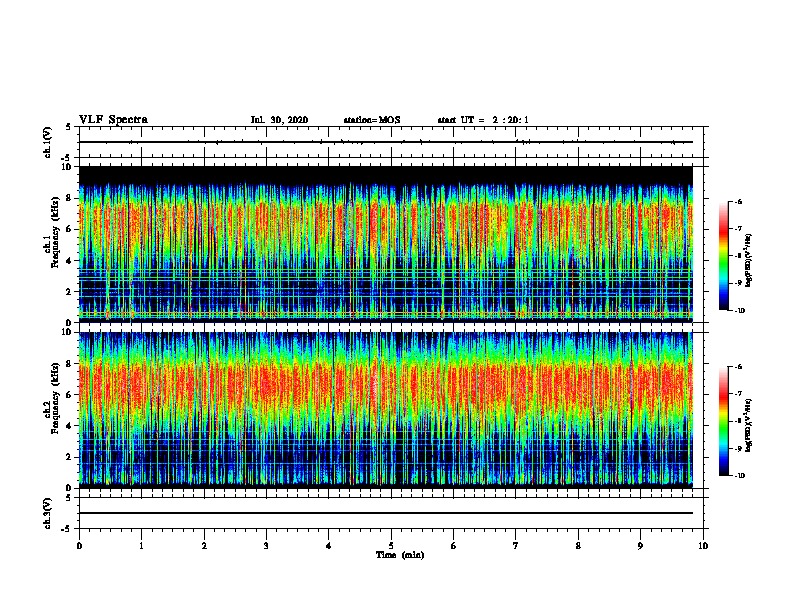The width and height of the screenshot is (792, 612).
Task: Click the "ch.1(V)" axis label
Action: 48,142
